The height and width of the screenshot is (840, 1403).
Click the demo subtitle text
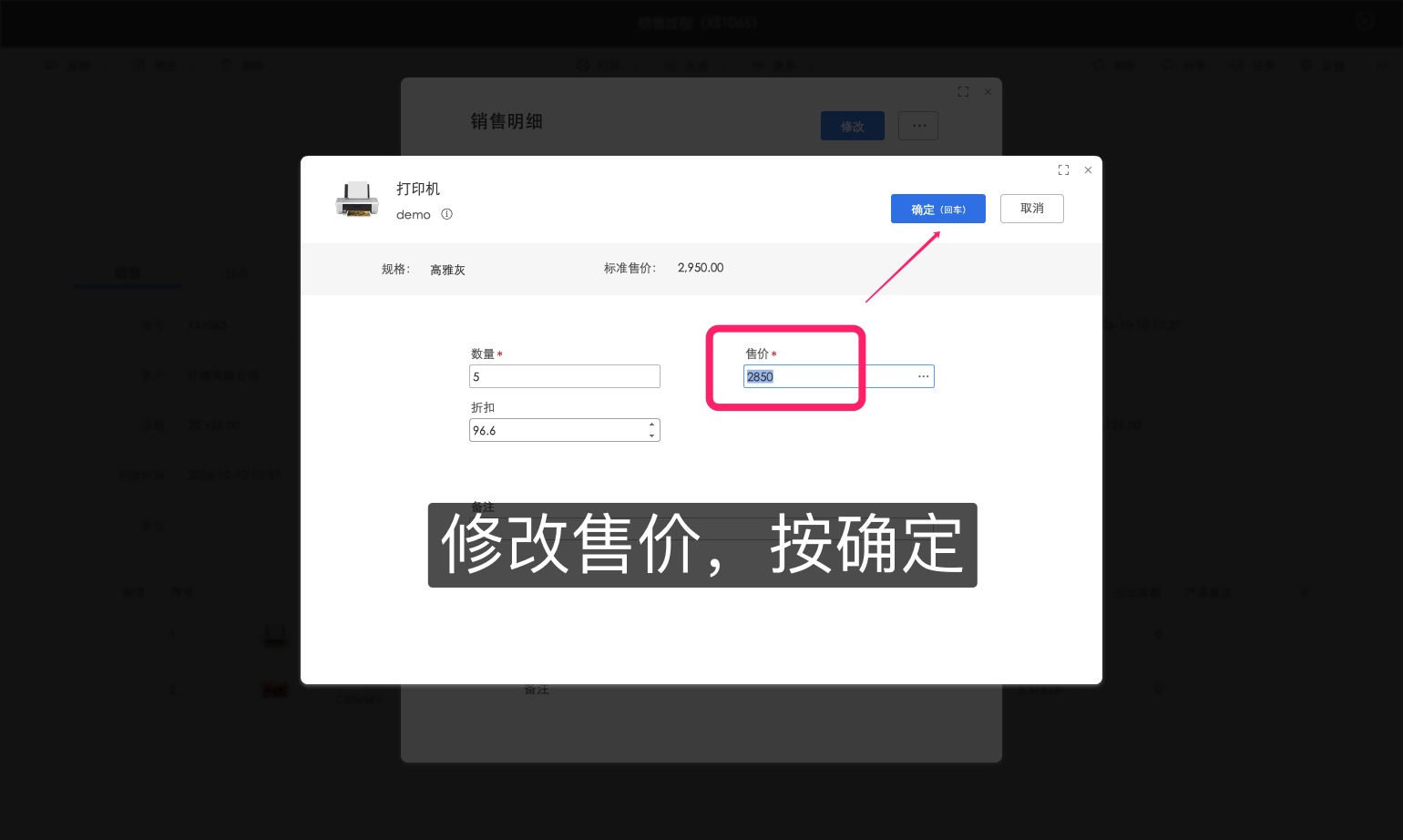(x=414, y=215)
